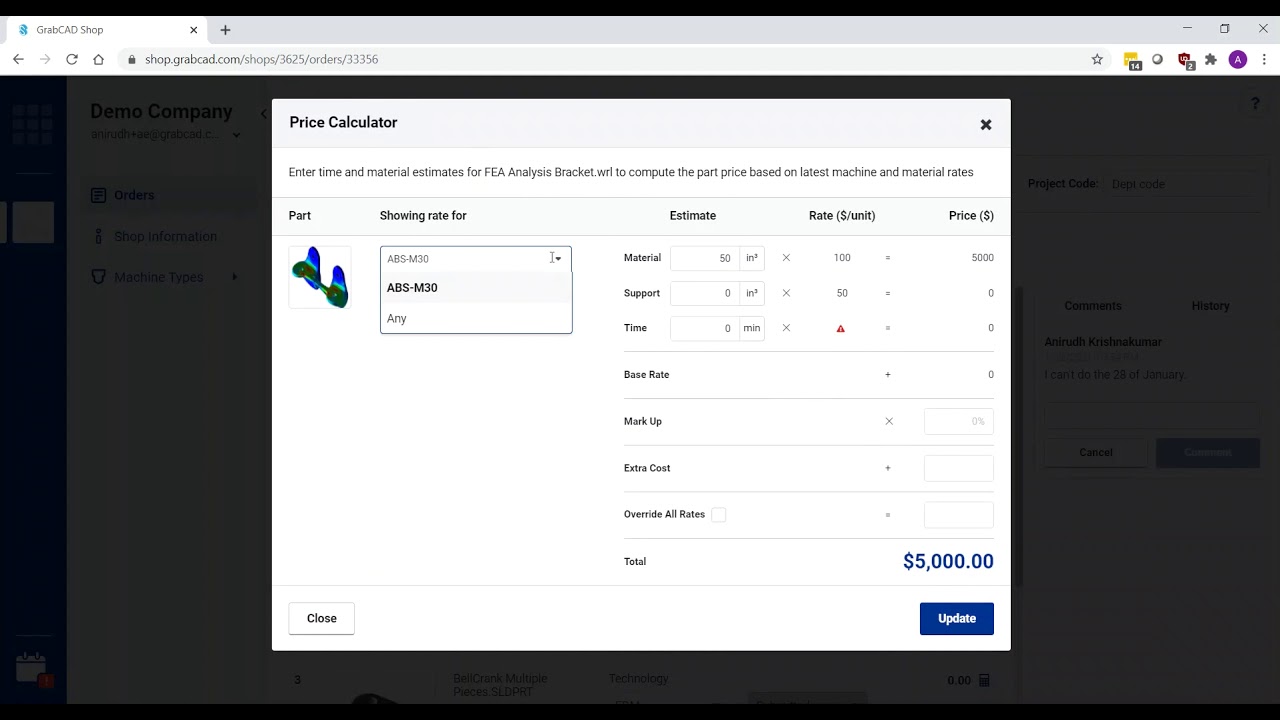
Task: Click the Extra Cost input field
Action: pyautogui.click(x=959, y=468)
